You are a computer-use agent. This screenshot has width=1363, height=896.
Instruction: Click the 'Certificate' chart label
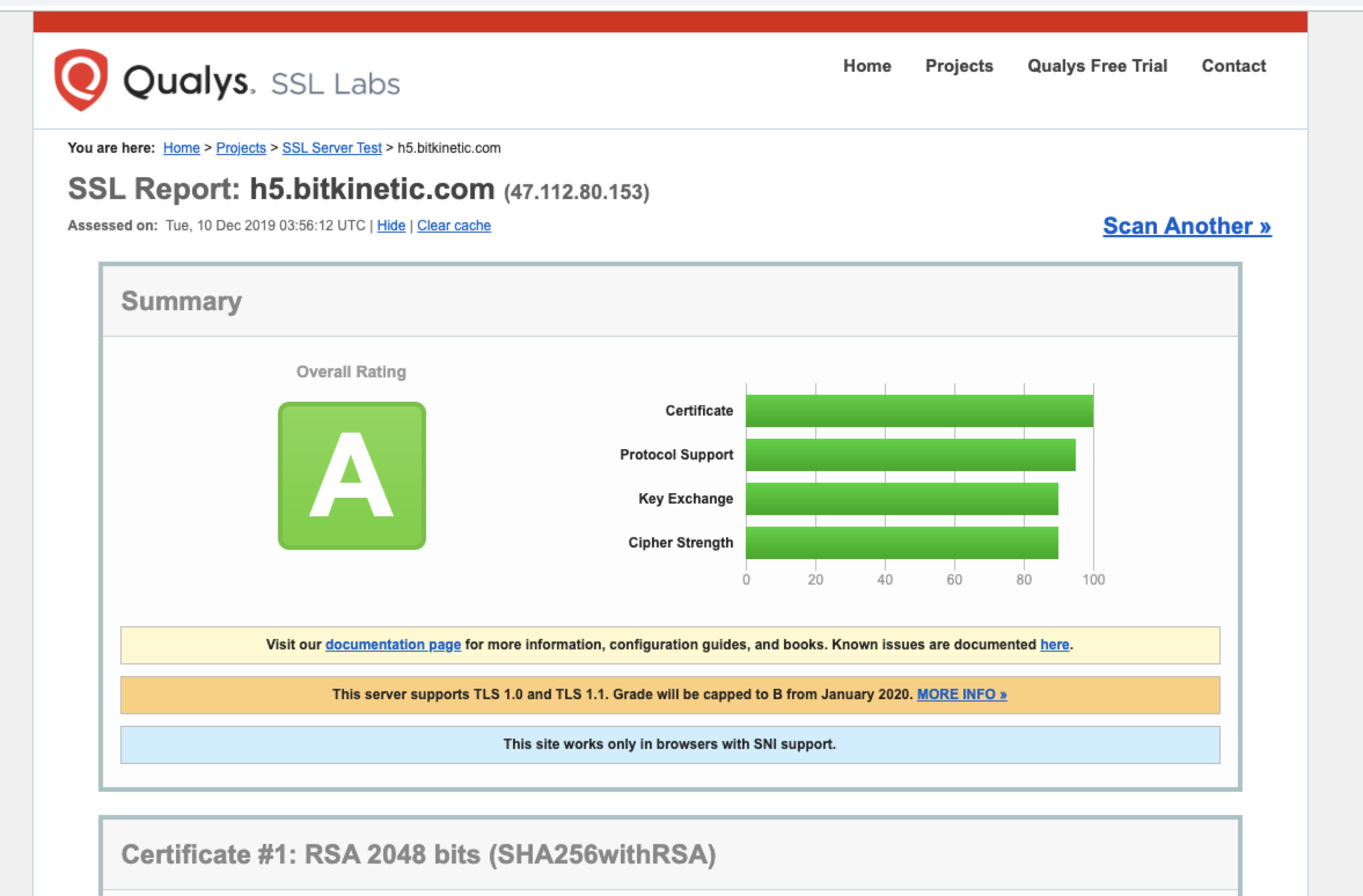click(x=699, y=411)
